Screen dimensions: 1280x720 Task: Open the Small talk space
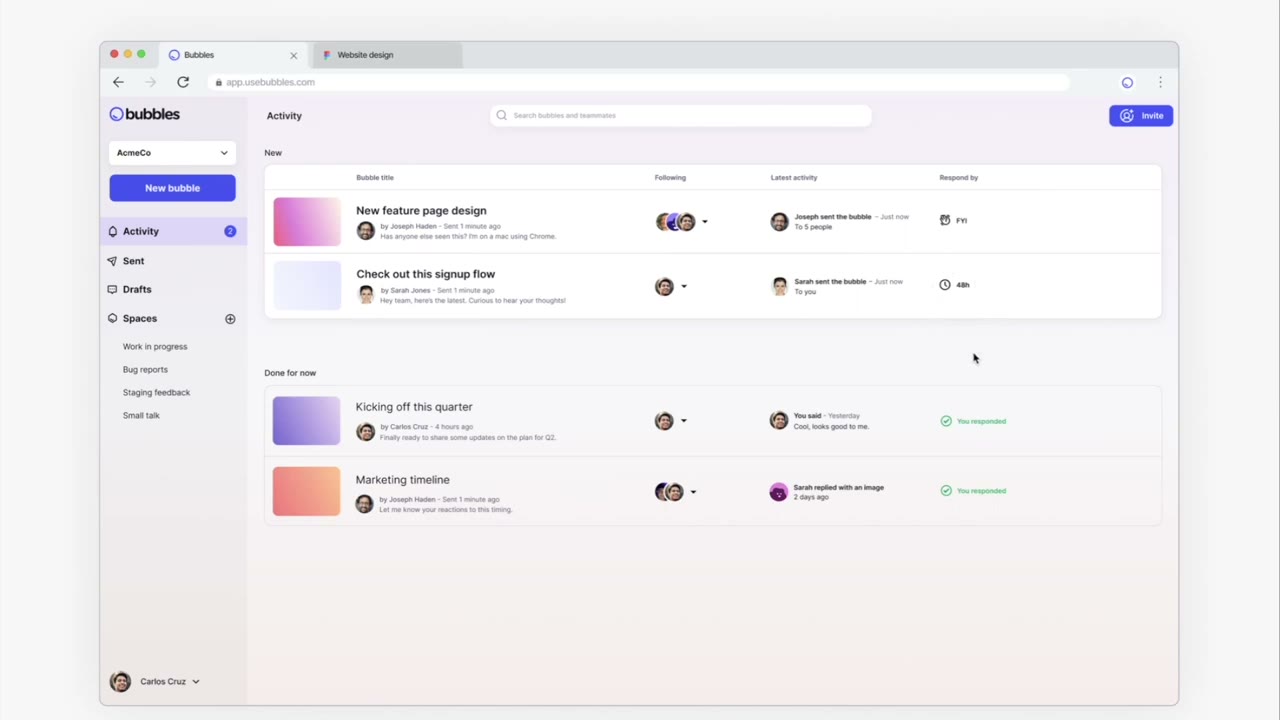[x=141, y=416]
